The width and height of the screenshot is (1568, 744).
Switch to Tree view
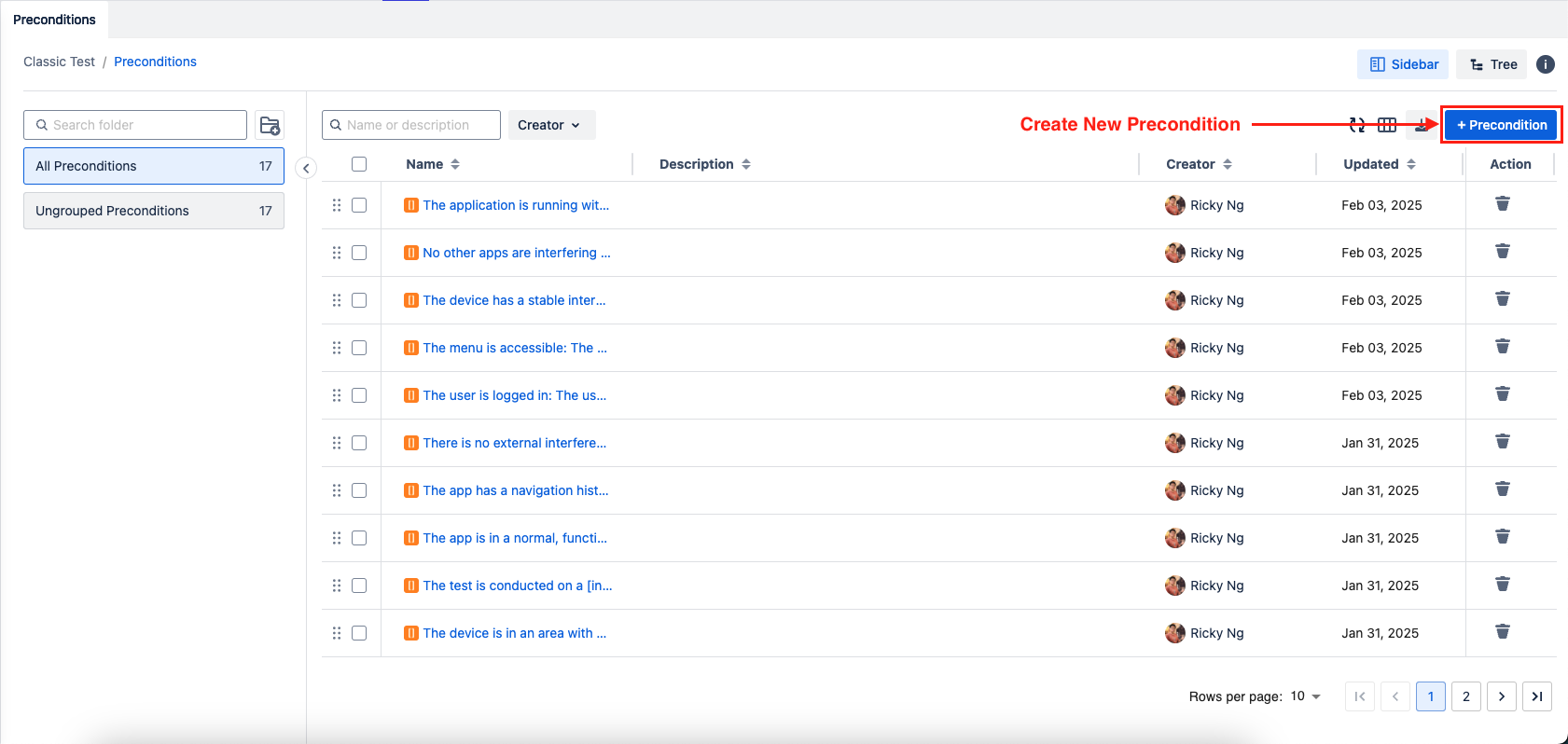click(x=1492, y=64)
